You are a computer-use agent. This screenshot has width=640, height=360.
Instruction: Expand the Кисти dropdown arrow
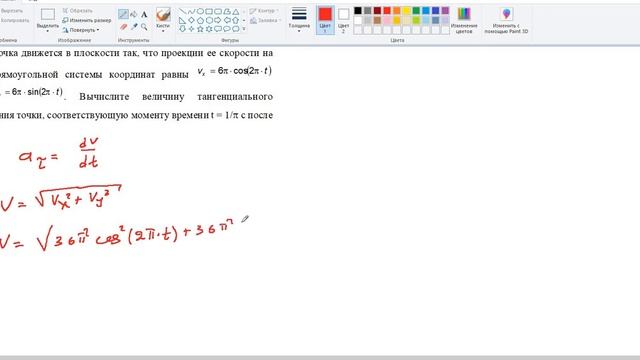tap(163, 31)
